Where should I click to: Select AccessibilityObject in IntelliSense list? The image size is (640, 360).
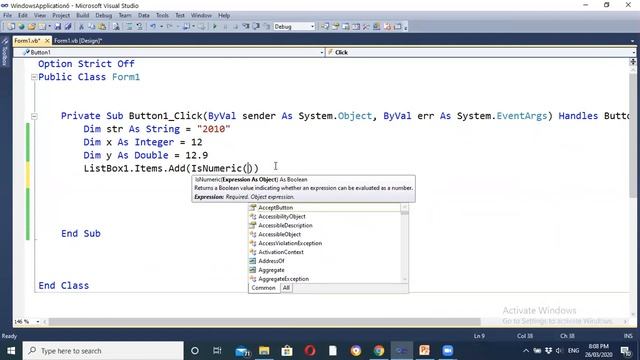pyautogui.click(x=282, y=216)
